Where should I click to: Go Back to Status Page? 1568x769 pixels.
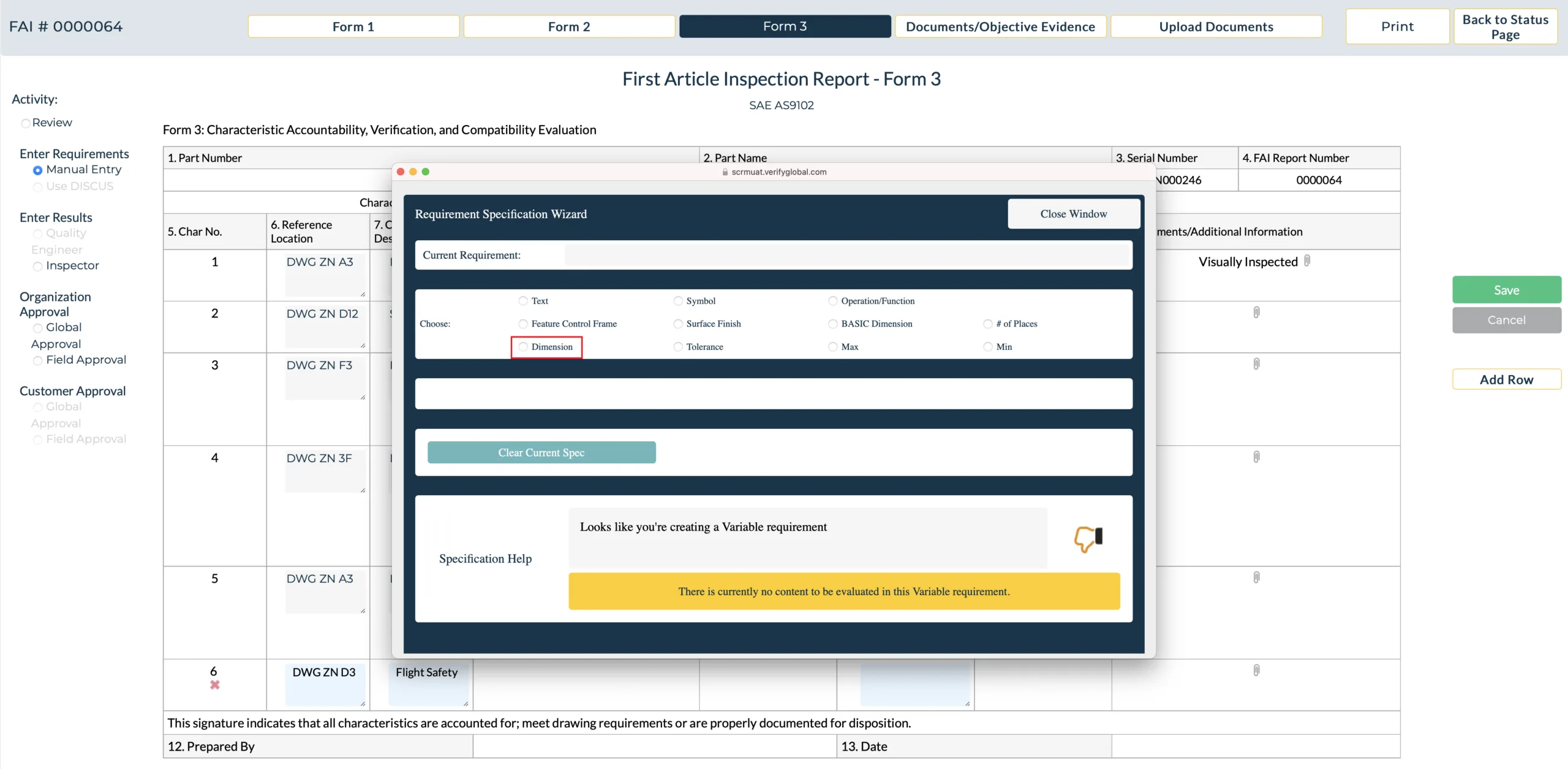[x=1506, y=26]
